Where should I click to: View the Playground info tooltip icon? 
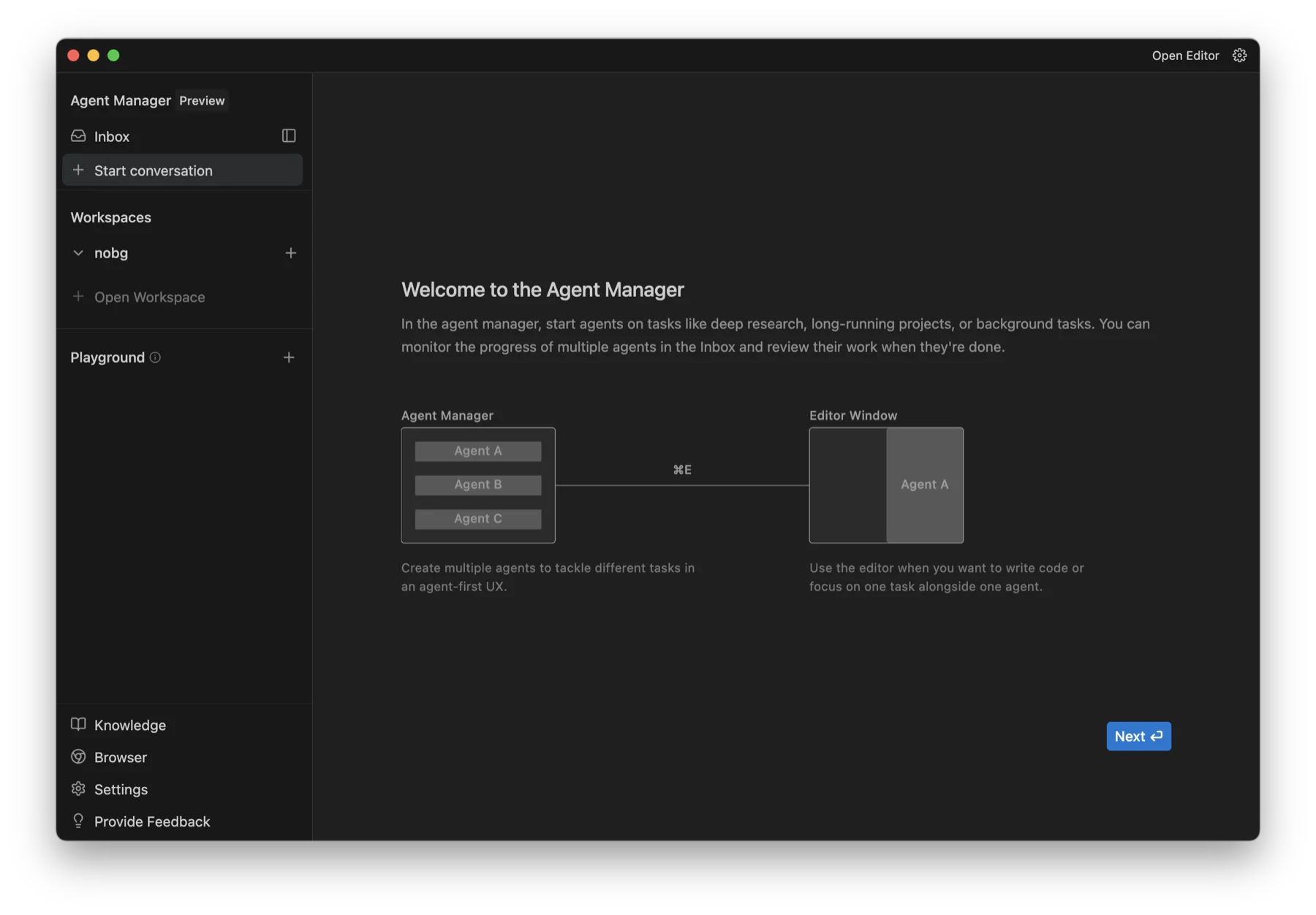155,358
